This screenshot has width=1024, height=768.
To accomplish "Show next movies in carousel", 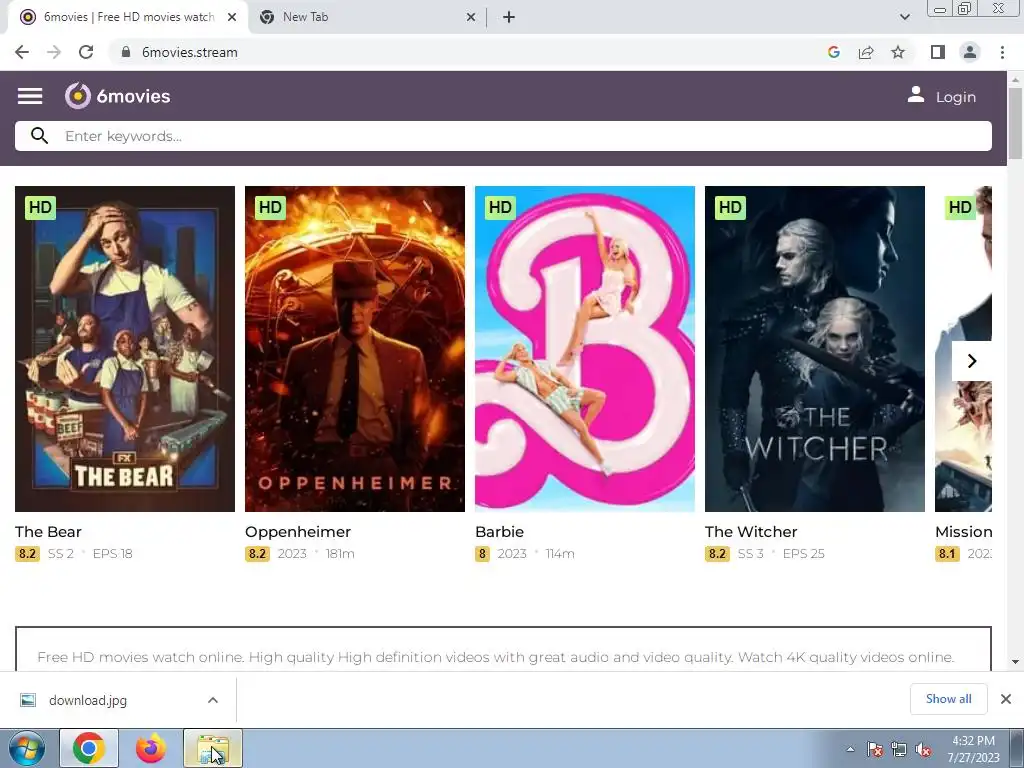I will 971,360.
